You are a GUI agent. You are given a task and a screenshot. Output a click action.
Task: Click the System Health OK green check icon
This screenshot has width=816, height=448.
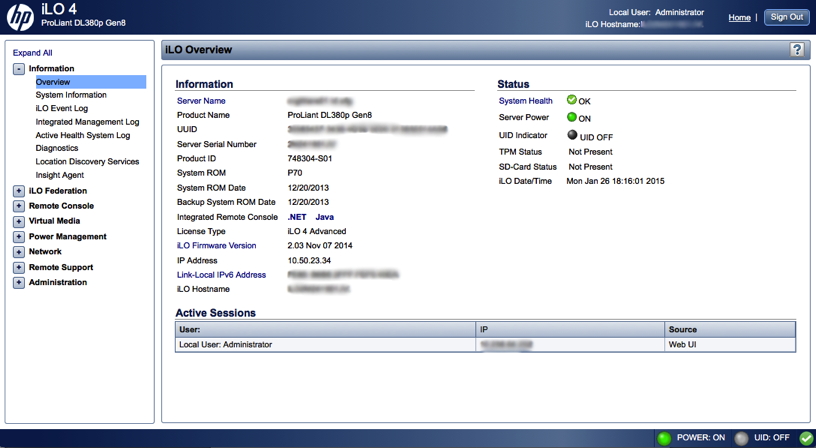pyautogui.click(x=571, y=99)
